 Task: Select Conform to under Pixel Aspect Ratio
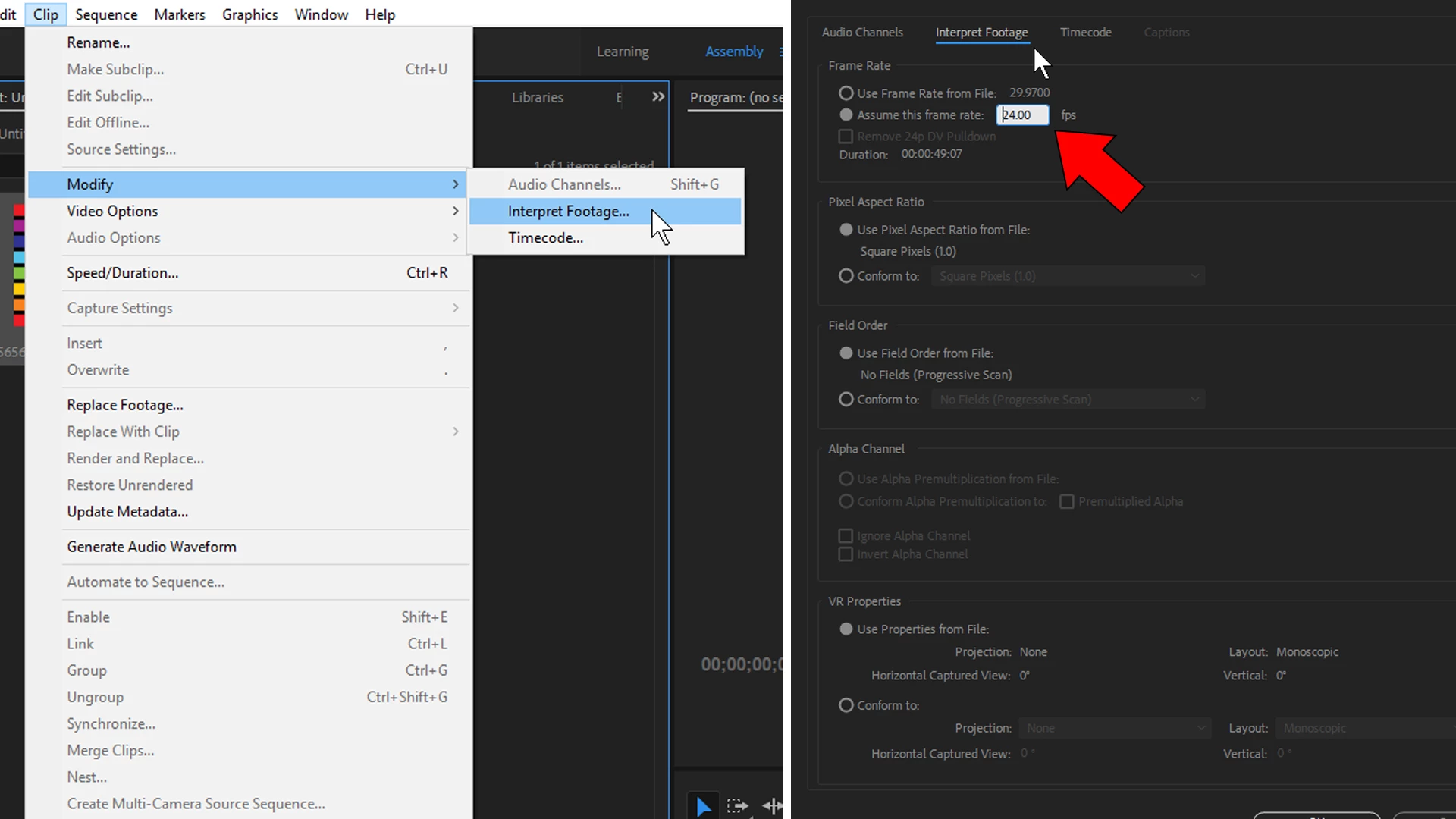(846, 276)
